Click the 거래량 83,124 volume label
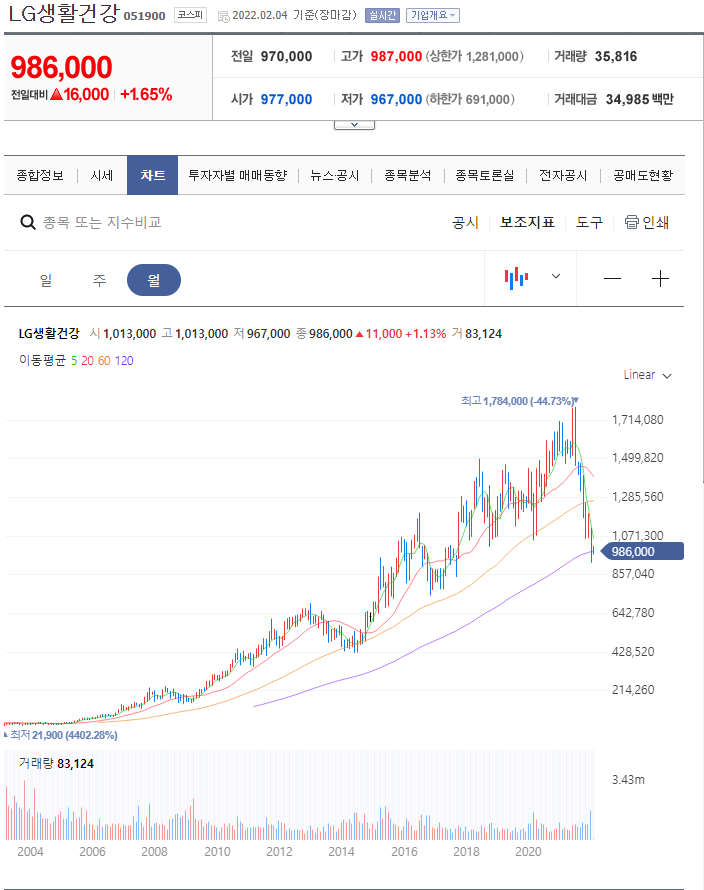Image resolution: width=704 pixels, height=890 pixels. (56, 763)
